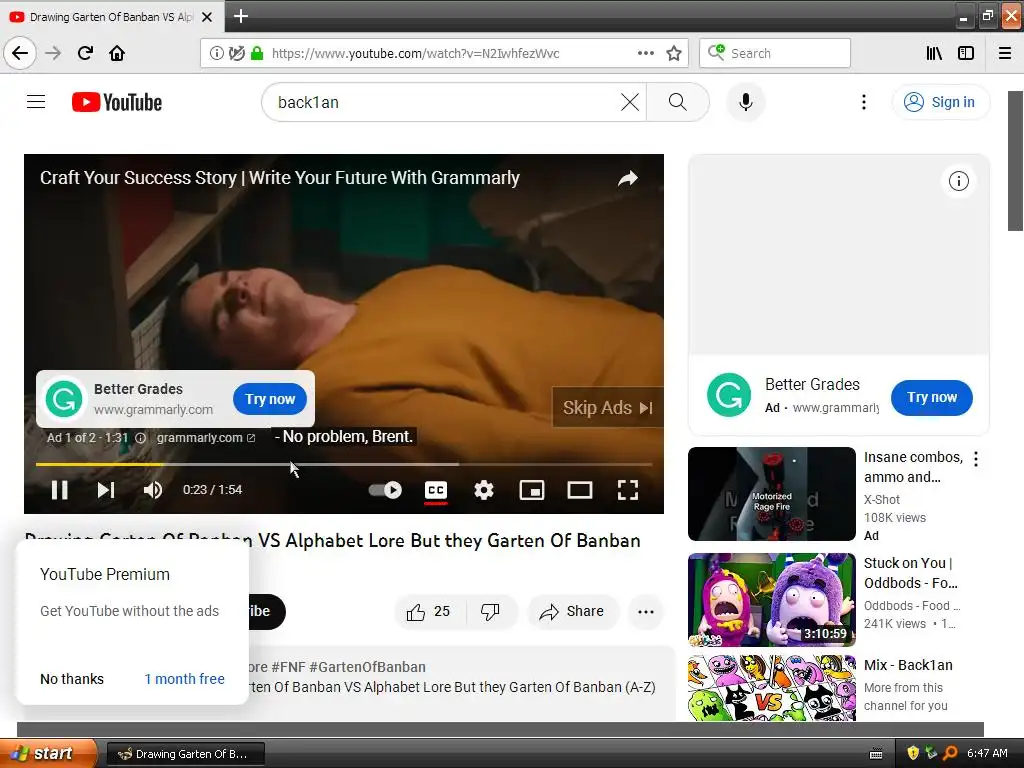This screenshot has width=1024, height=768.
Task: Open the YouTube hamburger guide menu
Action: click(x=36, y=102)
